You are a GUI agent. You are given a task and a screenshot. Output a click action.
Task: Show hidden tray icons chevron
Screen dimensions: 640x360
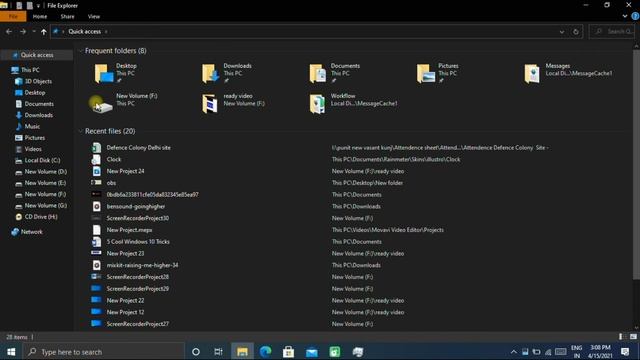[513, 351]
